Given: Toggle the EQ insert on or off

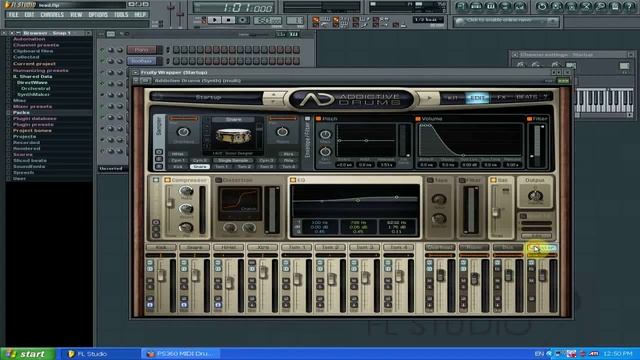Looking at the screenshot, I should coord(293,180).
